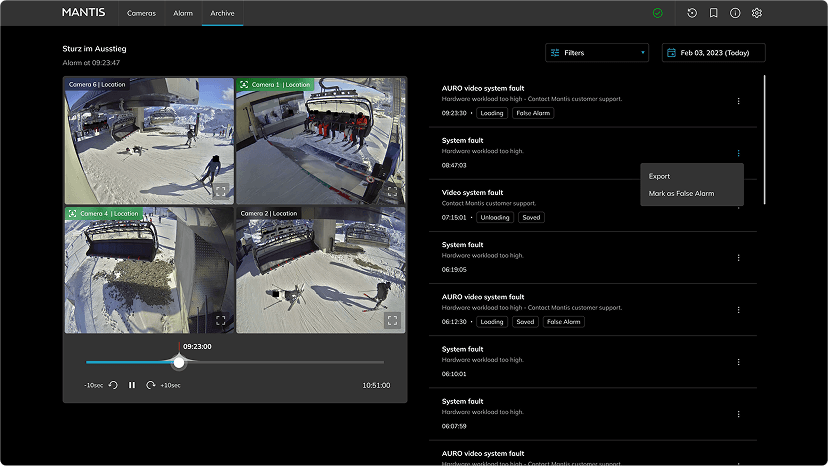Open settings via the gear icon
Viewport: 828px width, 466px height.
point(757,13)
